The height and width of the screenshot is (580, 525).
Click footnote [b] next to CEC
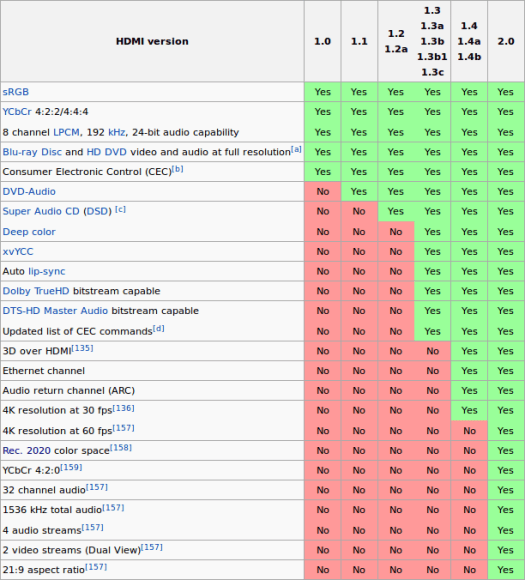[178, 169]
